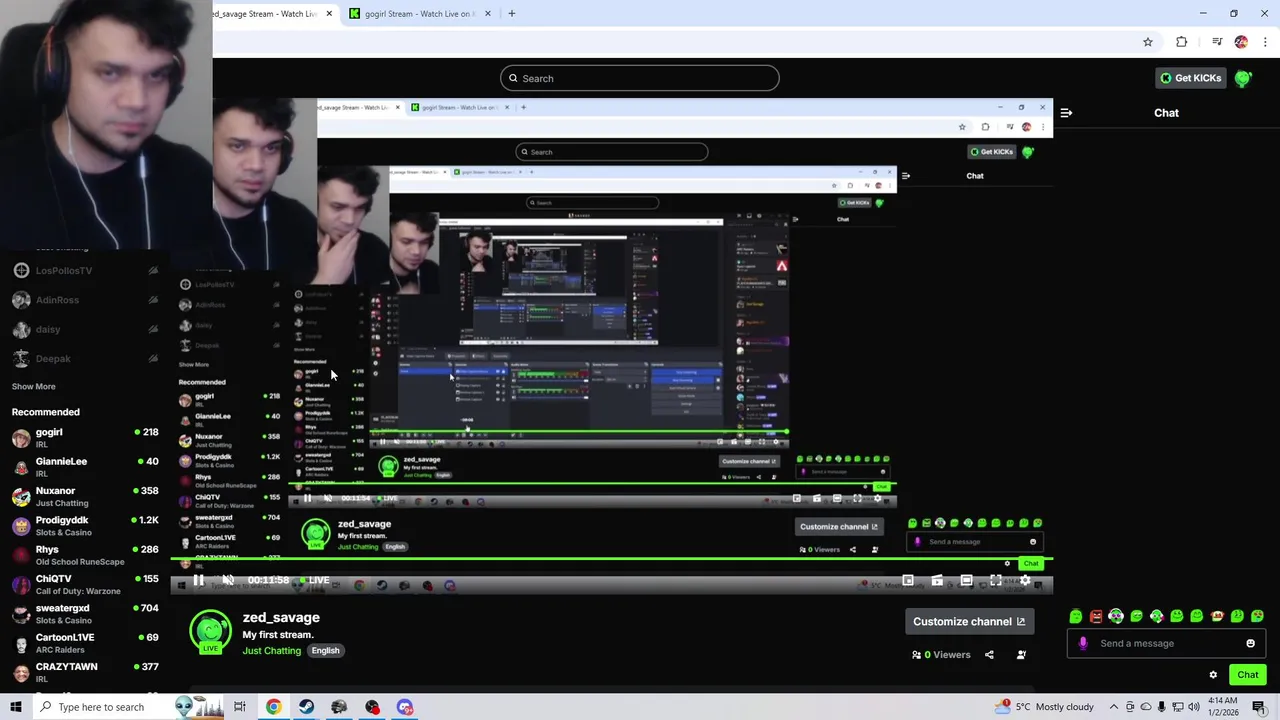Open Deepak offline channel
The height and width of the screenshot is (720, 1280).
(84, 359)
